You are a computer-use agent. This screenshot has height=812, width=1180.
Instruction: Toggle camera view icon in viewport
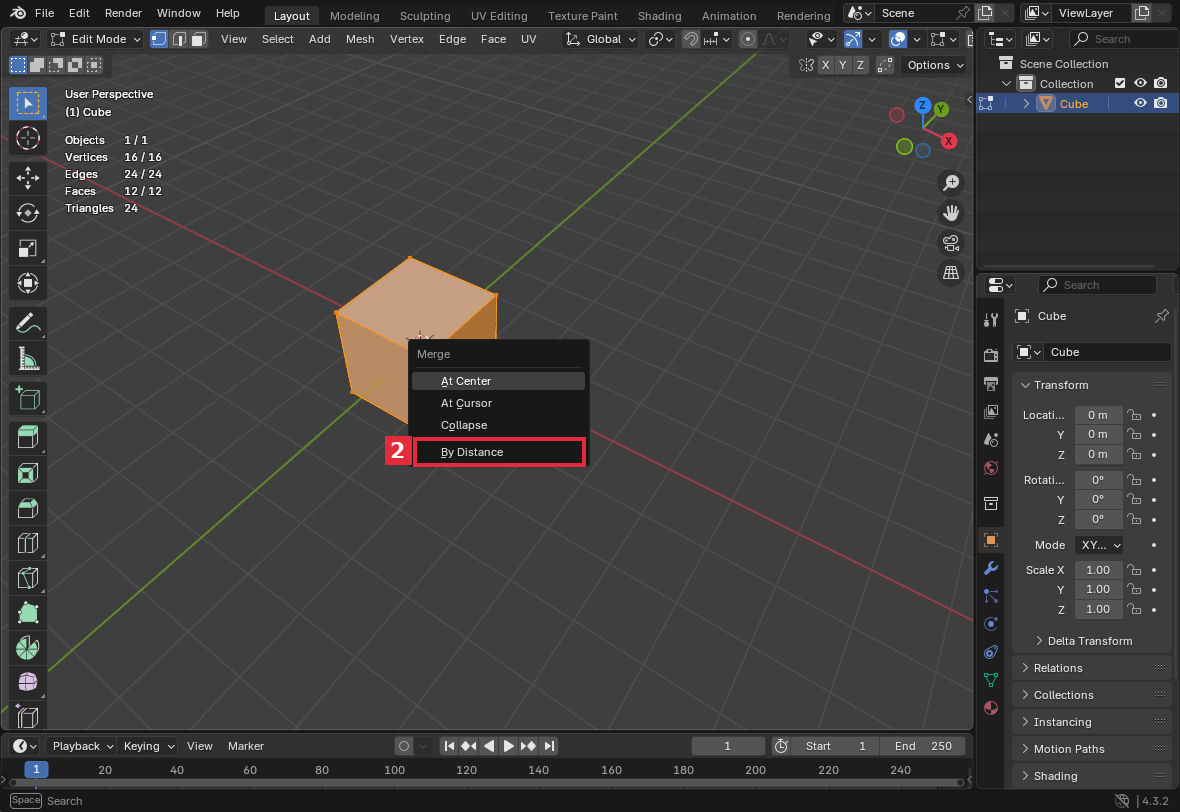tap(951, 243)
